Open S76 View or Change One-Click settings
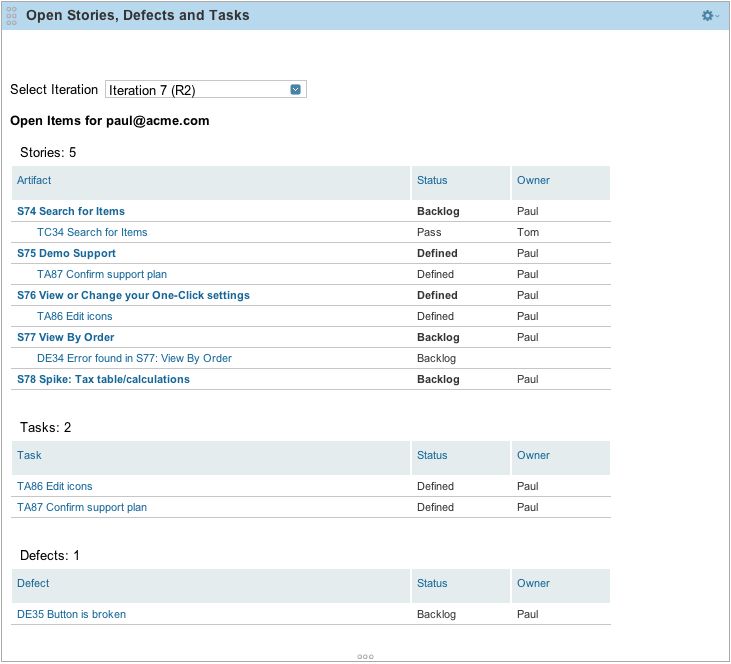Screen dimensions: 731x664 (133, 295)
